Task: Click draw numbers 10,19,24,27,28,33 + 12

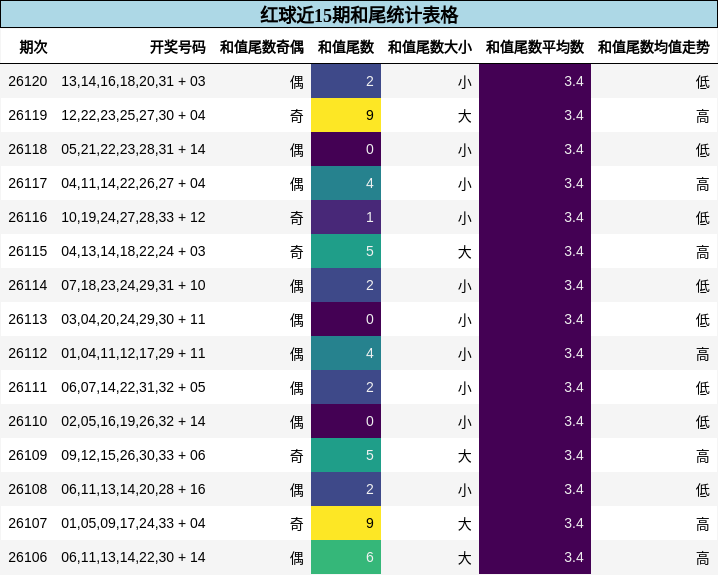Action: [133, 217]
